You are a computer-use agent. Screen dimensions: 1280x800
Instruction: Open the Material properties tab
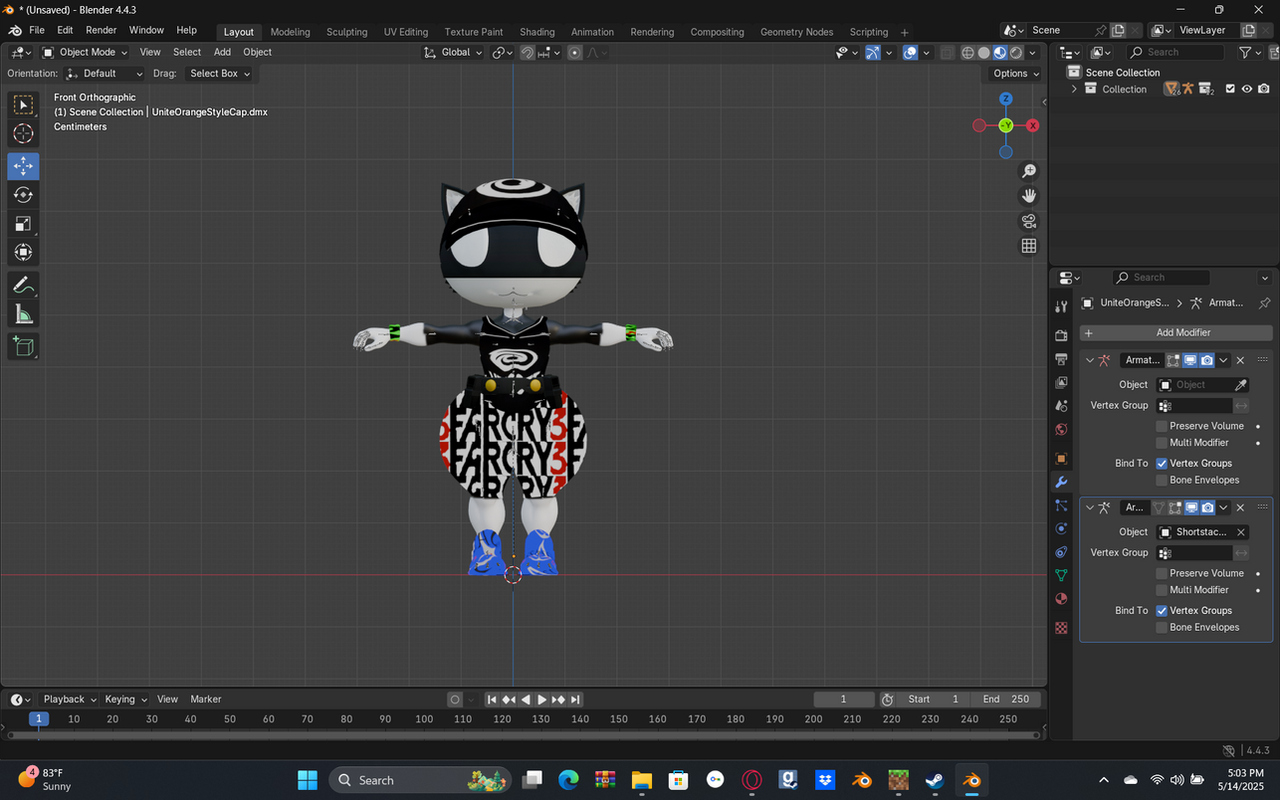tap(1062, 600)
